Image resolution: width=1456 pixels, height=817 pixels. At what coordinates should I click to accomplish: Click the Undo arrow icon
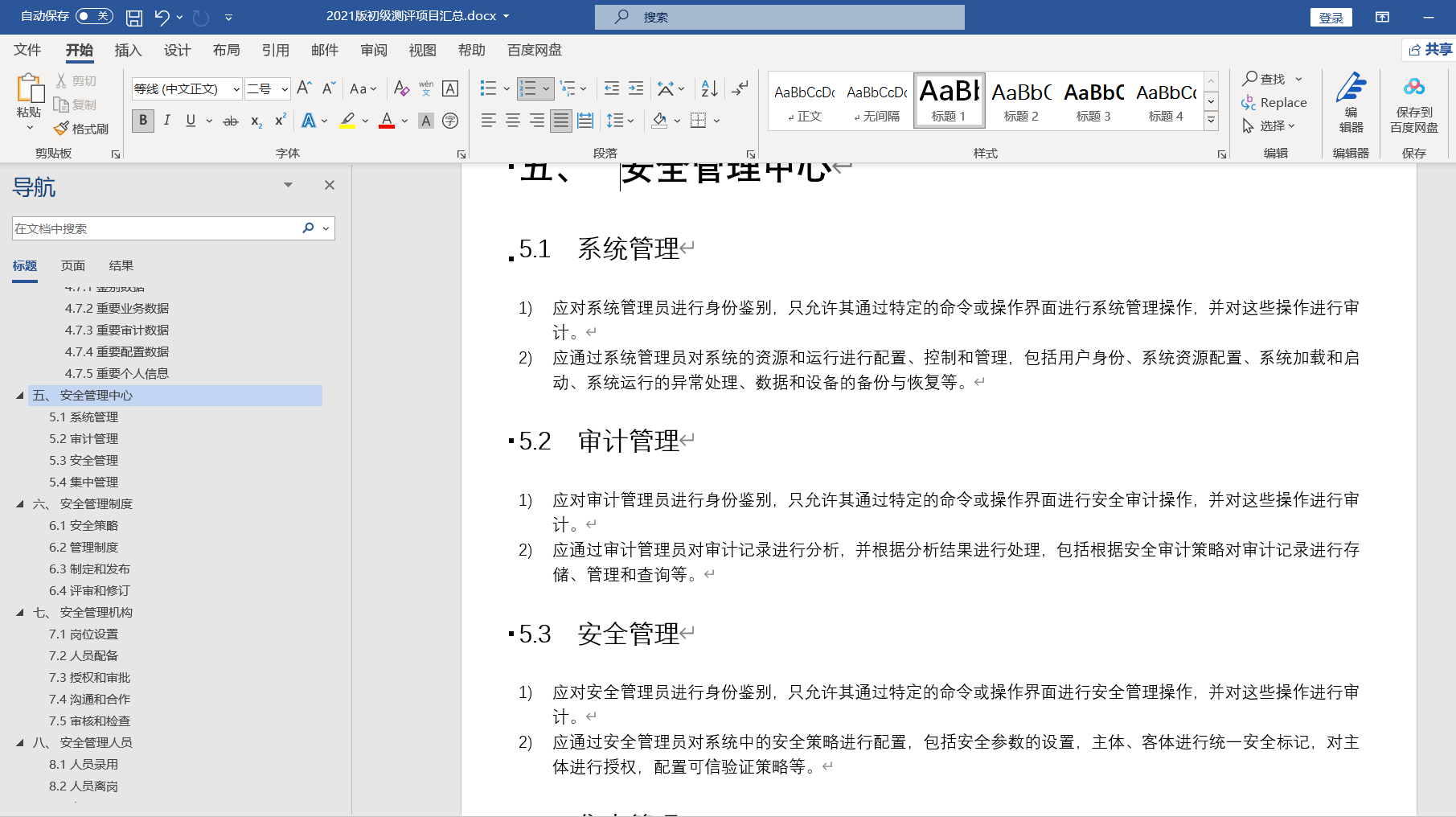click(162, 17)
